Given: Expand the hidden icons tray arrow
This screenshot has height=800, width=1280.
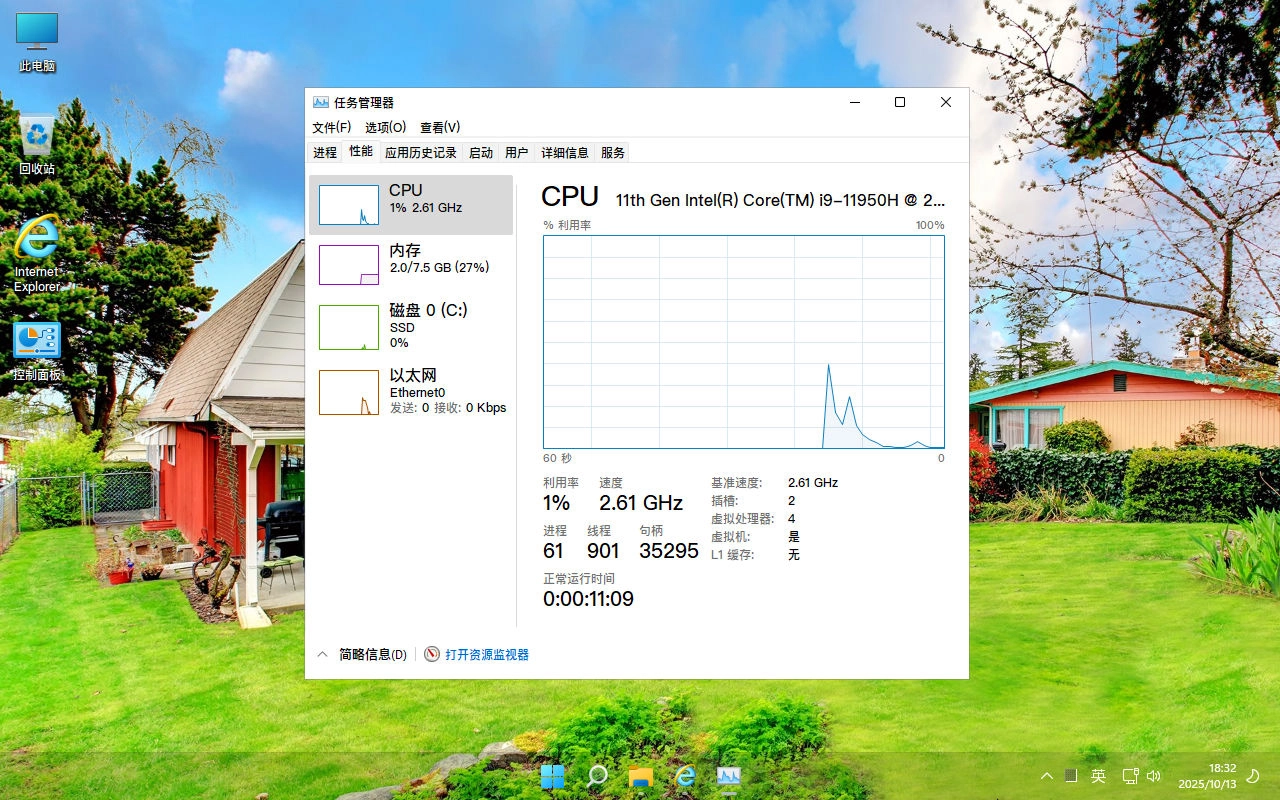Looking at the screenshot, I should pyautogui.click(x=1046, y=775).
